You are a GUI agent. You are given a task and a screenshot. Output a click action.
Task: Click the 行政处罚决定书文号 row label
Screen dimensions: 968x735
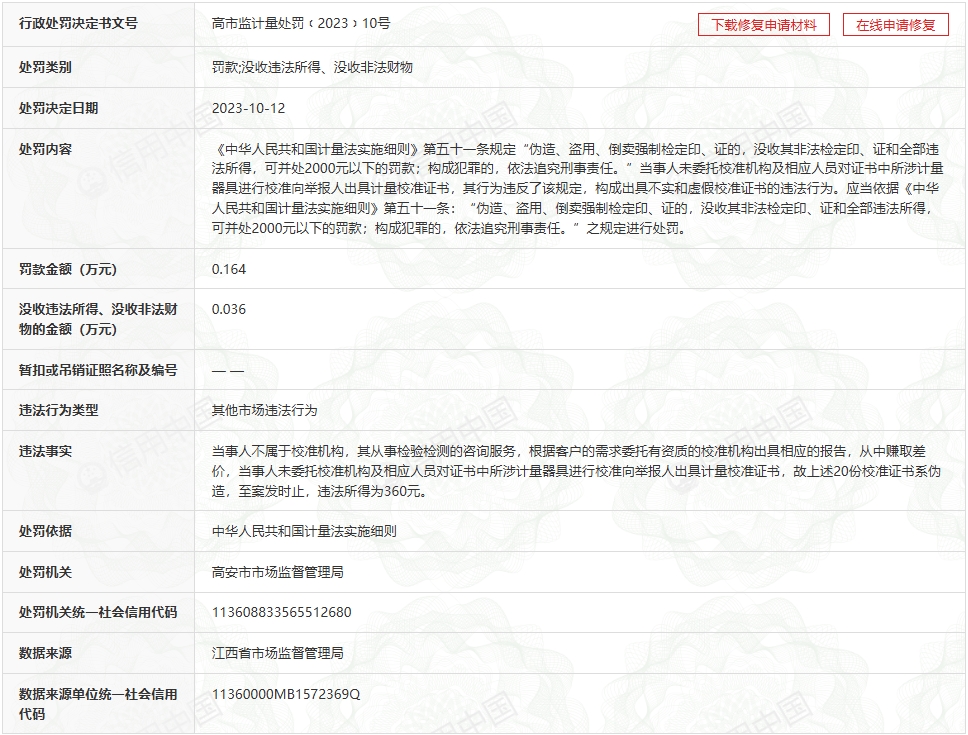[78, 24]
